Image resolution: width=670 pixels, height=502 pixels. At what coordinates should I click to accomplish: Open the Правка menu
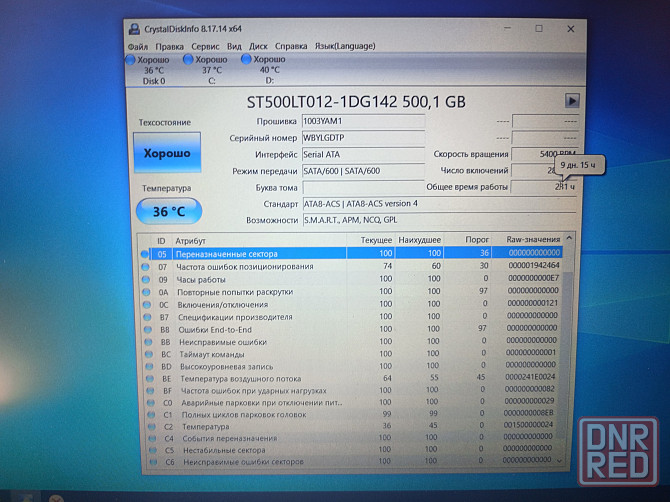pyautogui.click(x=169, y=47)
